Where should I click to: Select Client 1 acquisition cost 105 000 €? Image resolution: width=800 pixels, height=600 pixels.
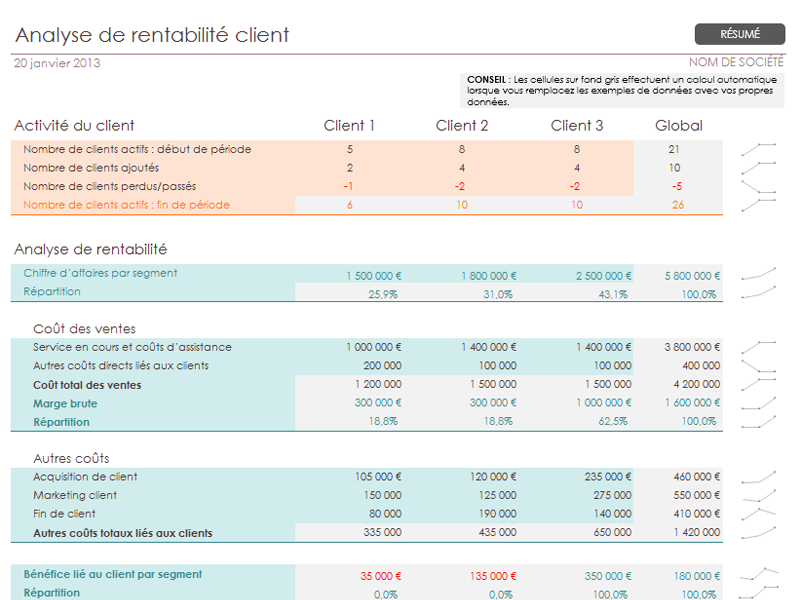(378, 477)
